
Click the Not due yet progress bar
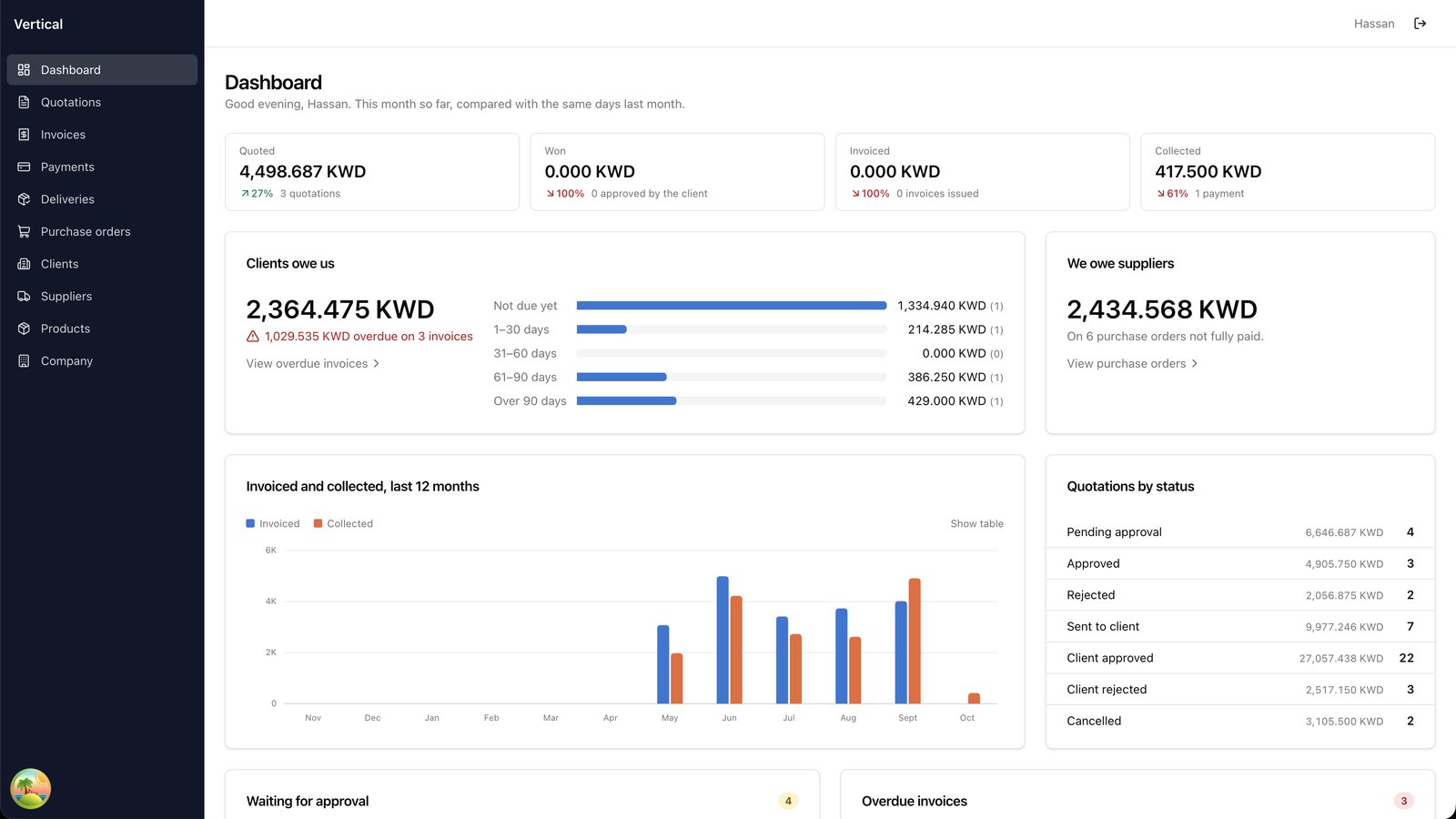(x=732, y=306)
